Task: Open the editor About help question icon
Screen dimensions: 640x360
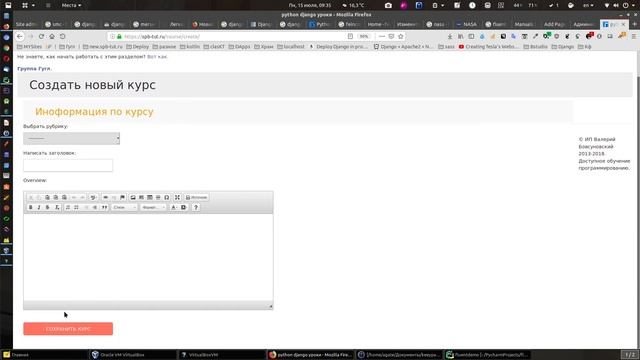Action: tap(196, 207)
